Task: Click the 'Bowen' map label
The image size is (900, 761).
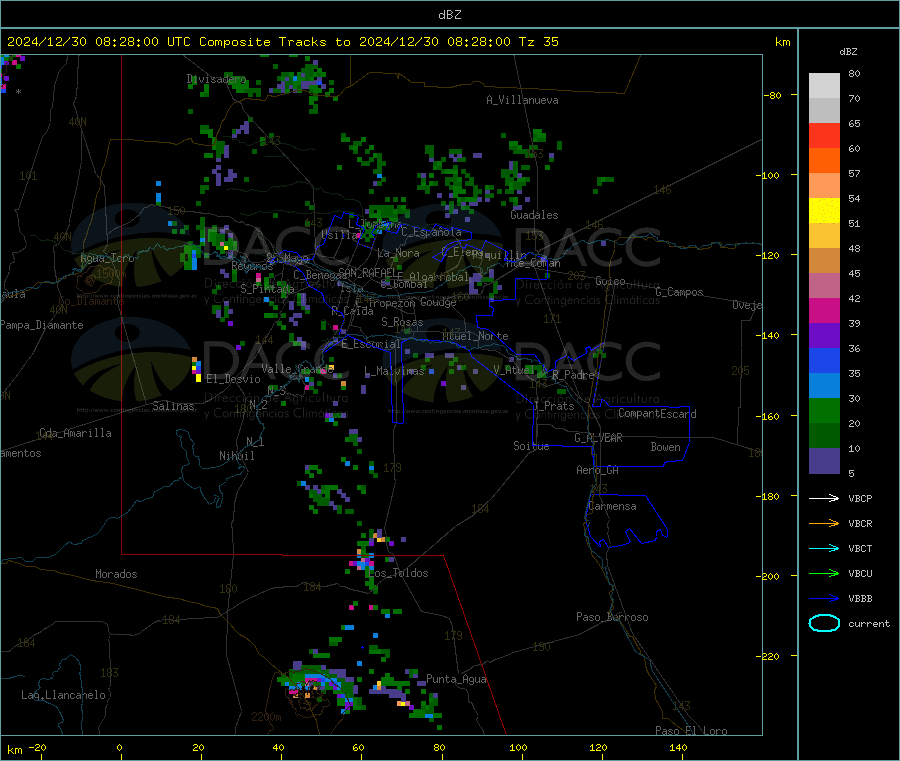Action: [666, 448]
